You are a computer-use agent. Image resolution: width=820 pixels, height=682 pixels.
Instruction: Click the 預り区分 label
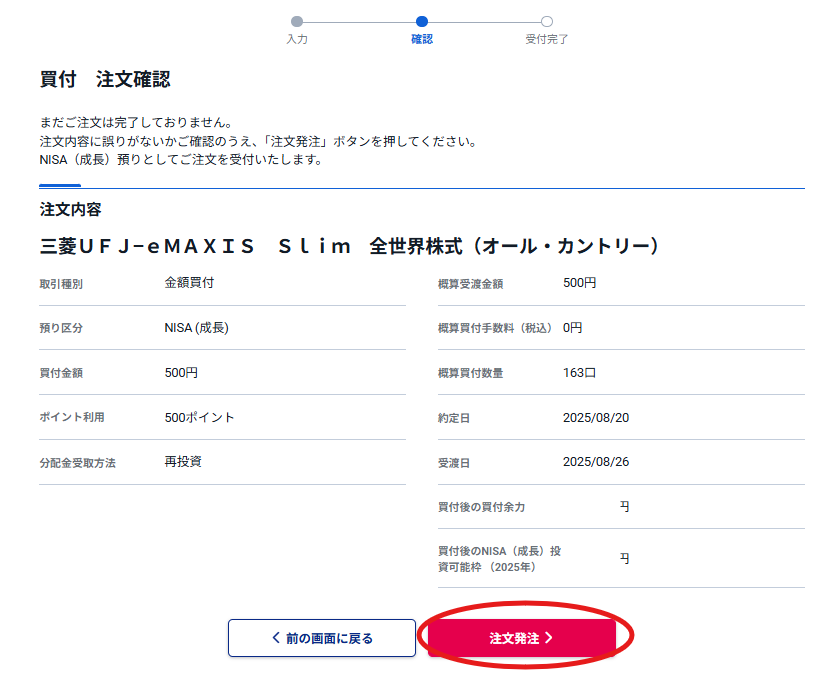[x=61, y=328]
